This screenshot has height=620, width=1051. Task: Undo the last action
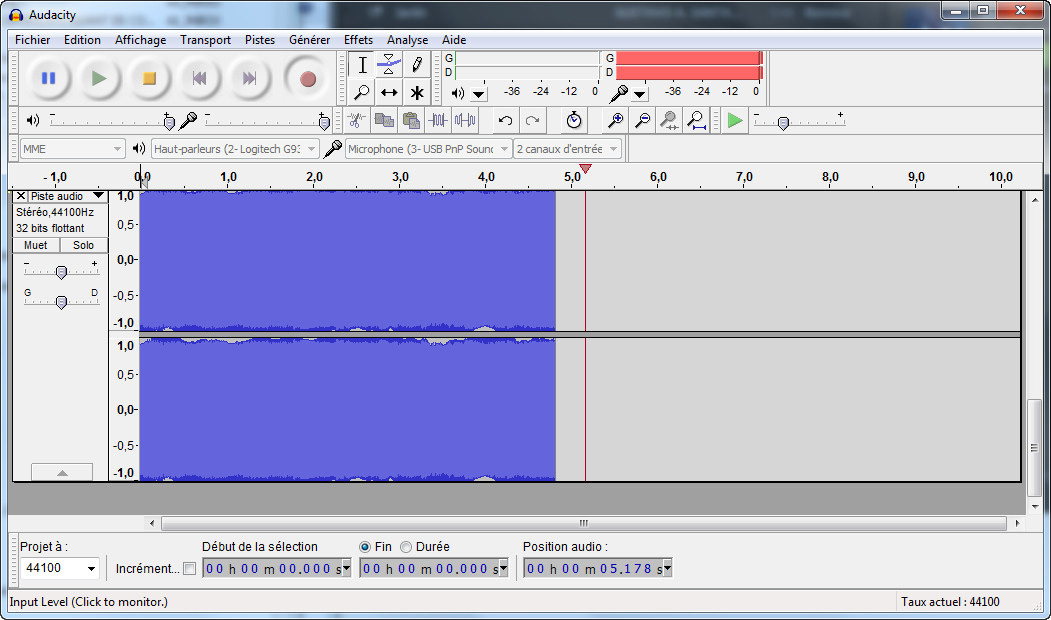pos(505,121)
